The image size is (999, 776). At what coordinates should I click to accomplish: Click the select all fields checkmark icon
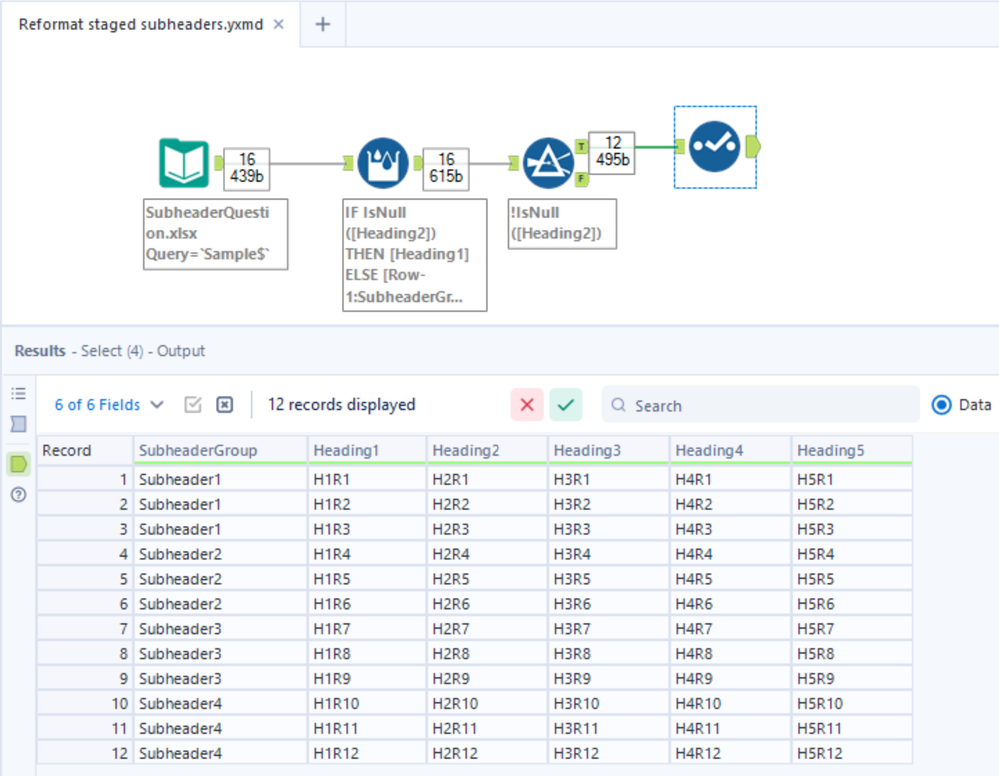(x=192, y=405)
